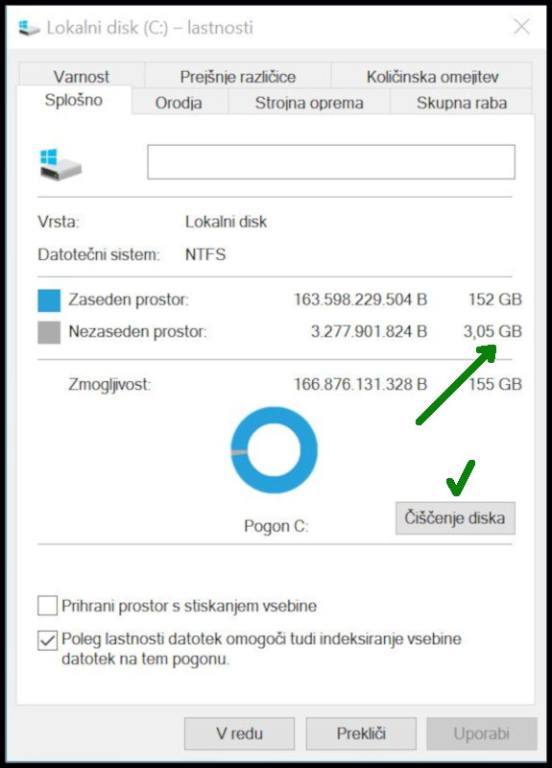Viewport: 552px width, 768px height.
Task: Enable Prihrani prostor s stiskanjem vsebine checkbox
Action: tap(48, 605)
